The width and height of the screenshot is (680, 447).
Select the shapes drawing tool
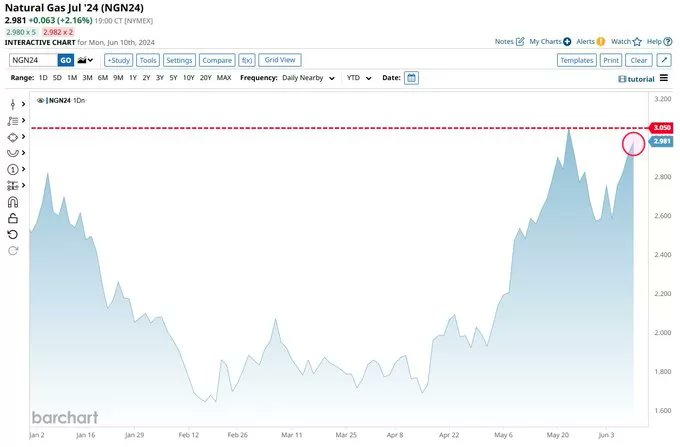tap(13, 137)
